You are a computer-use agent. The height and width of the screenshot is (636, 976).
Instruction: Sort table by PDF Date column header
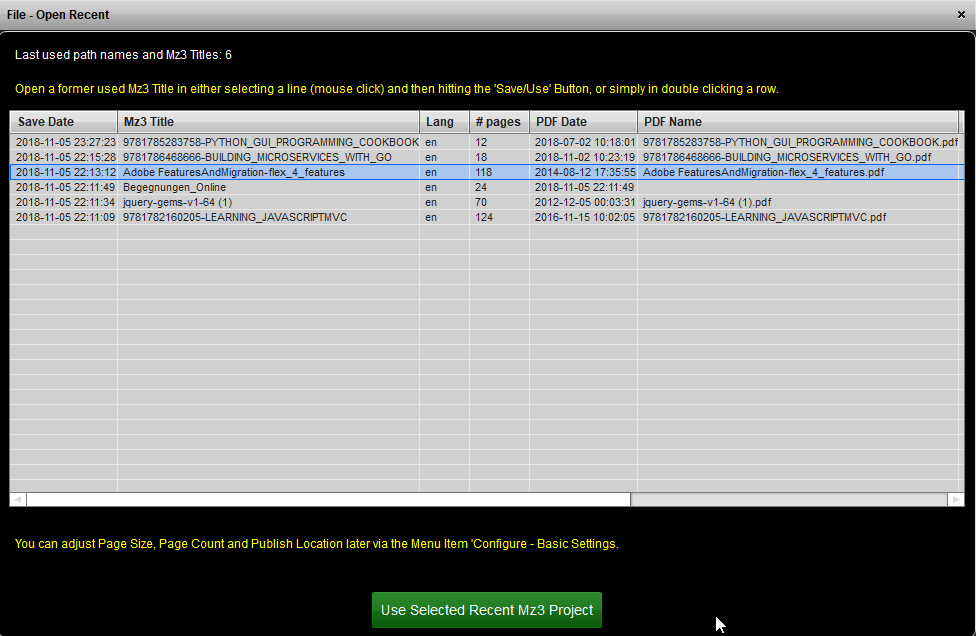coord(583,122)
